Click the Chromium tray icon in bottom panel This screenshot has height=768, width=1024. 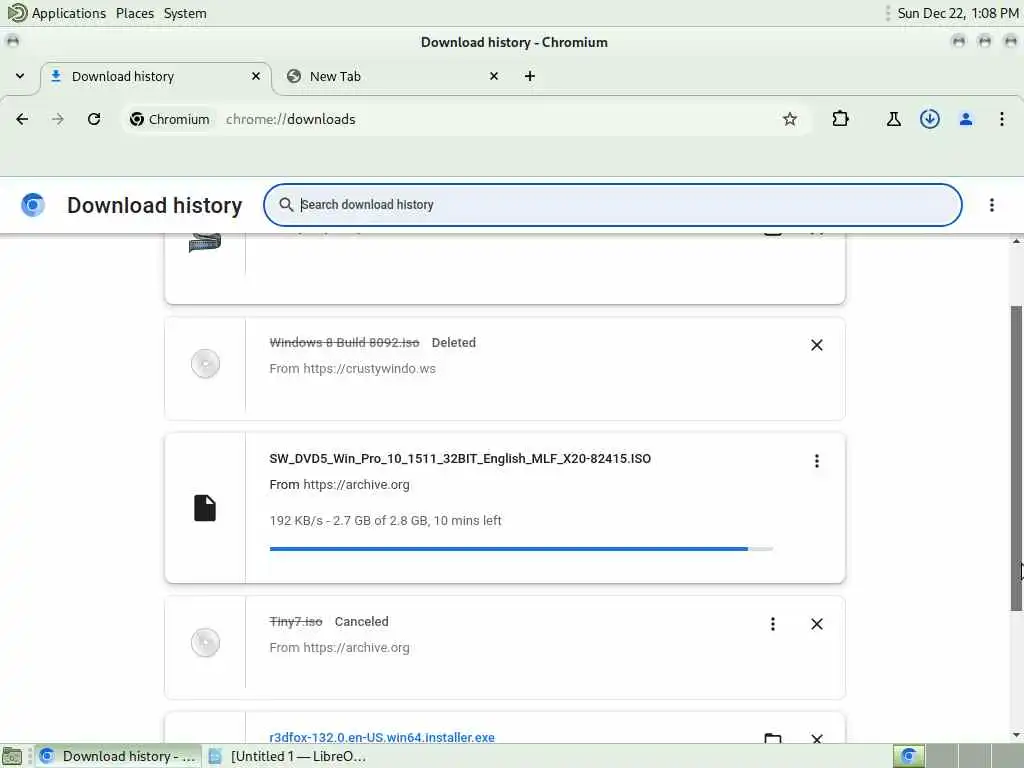pos(908,756)
